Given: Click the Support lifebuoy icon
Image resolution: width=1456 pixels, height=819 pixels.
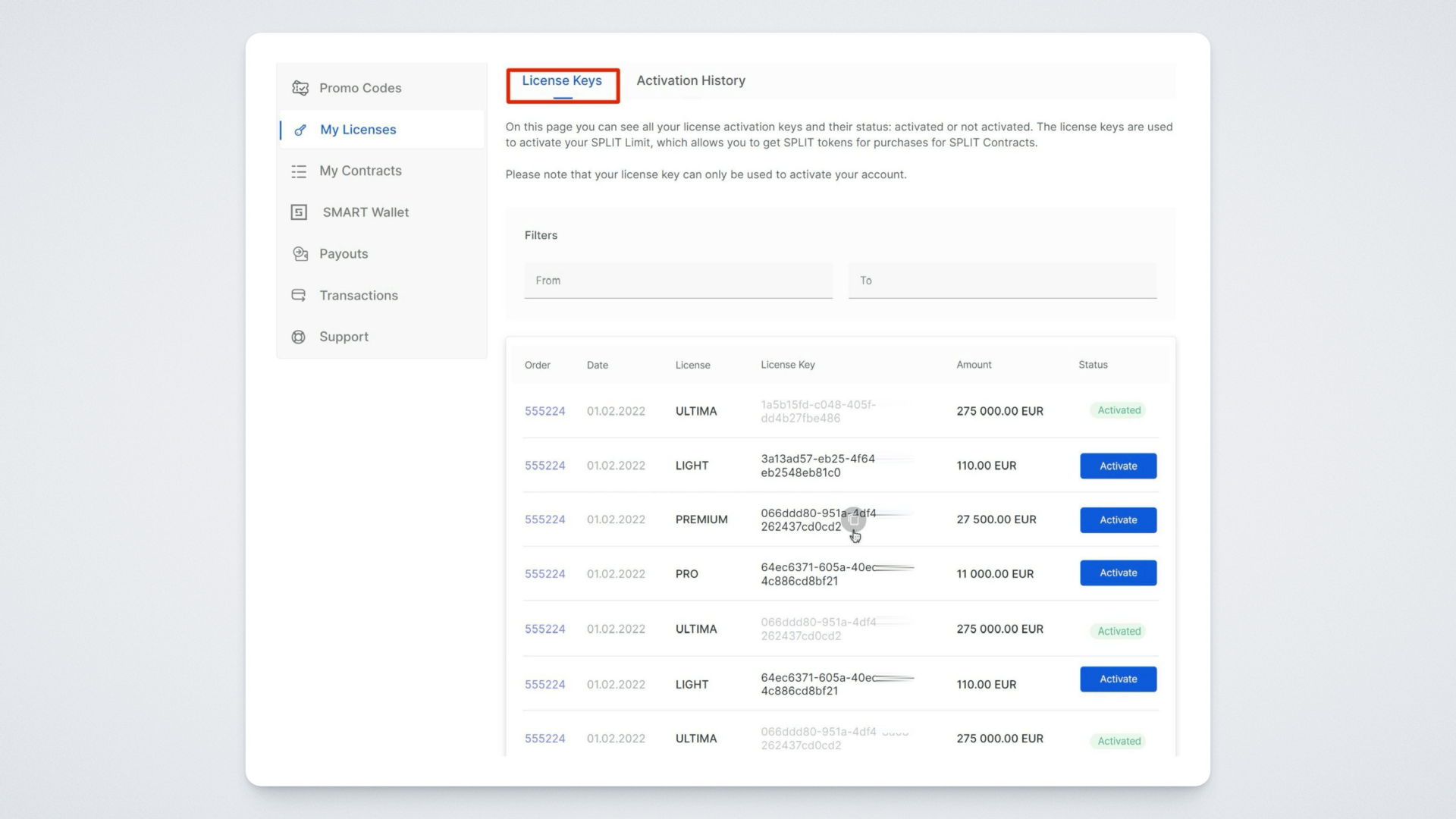Looking at the screenshot, I should [299, 337].
